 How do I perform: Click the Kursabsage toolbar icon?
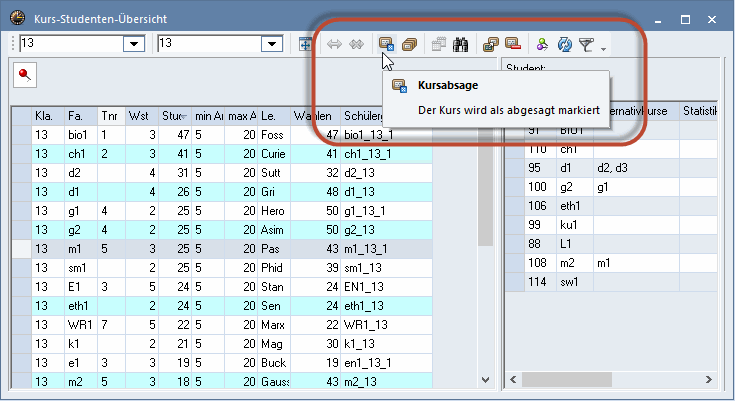click(x=387, y=45)
